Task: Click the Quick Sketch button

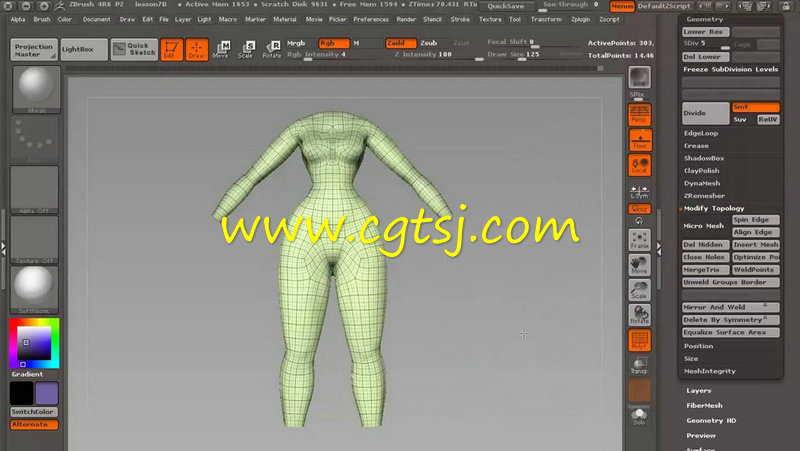Action: pyautogui.click(x=134, y=49)
